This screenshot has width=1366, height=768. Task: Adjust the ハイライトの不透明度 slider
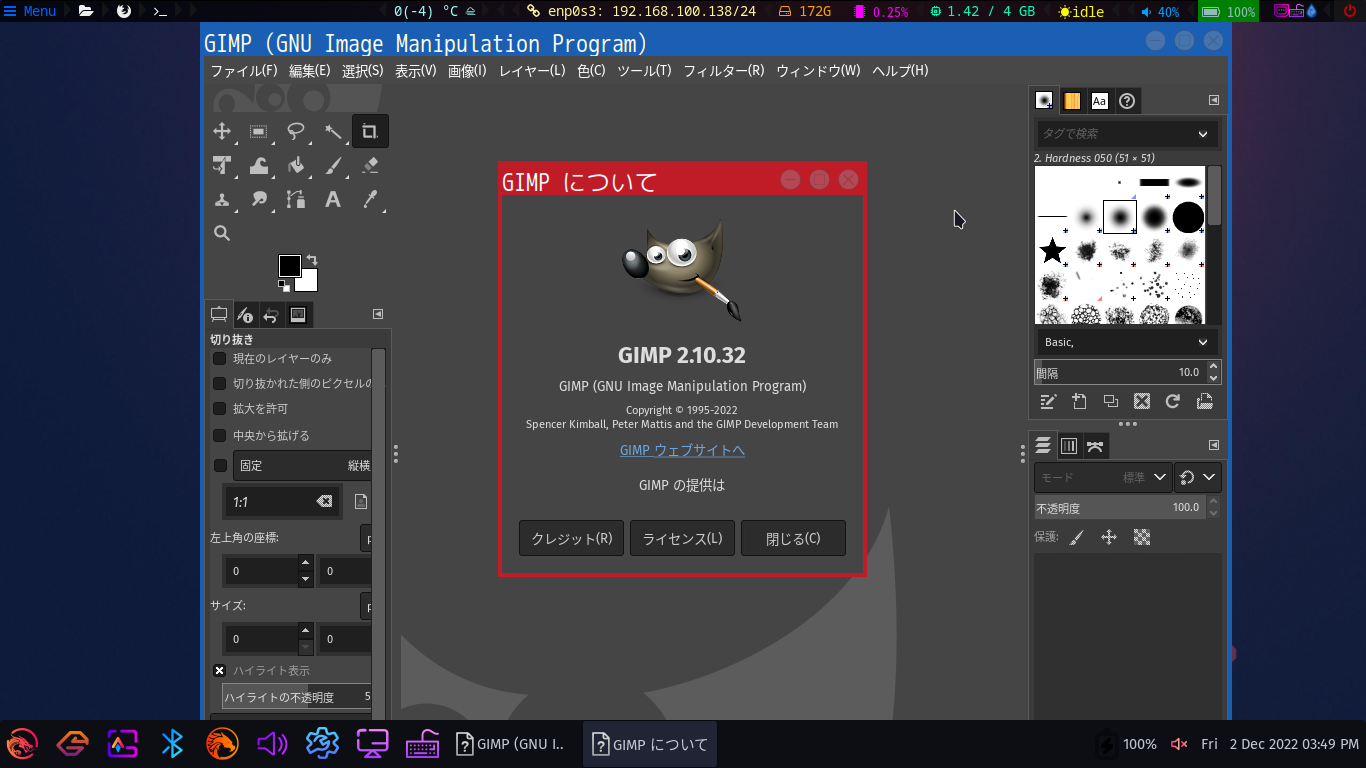pyautogui.click(x=297, y=697)
